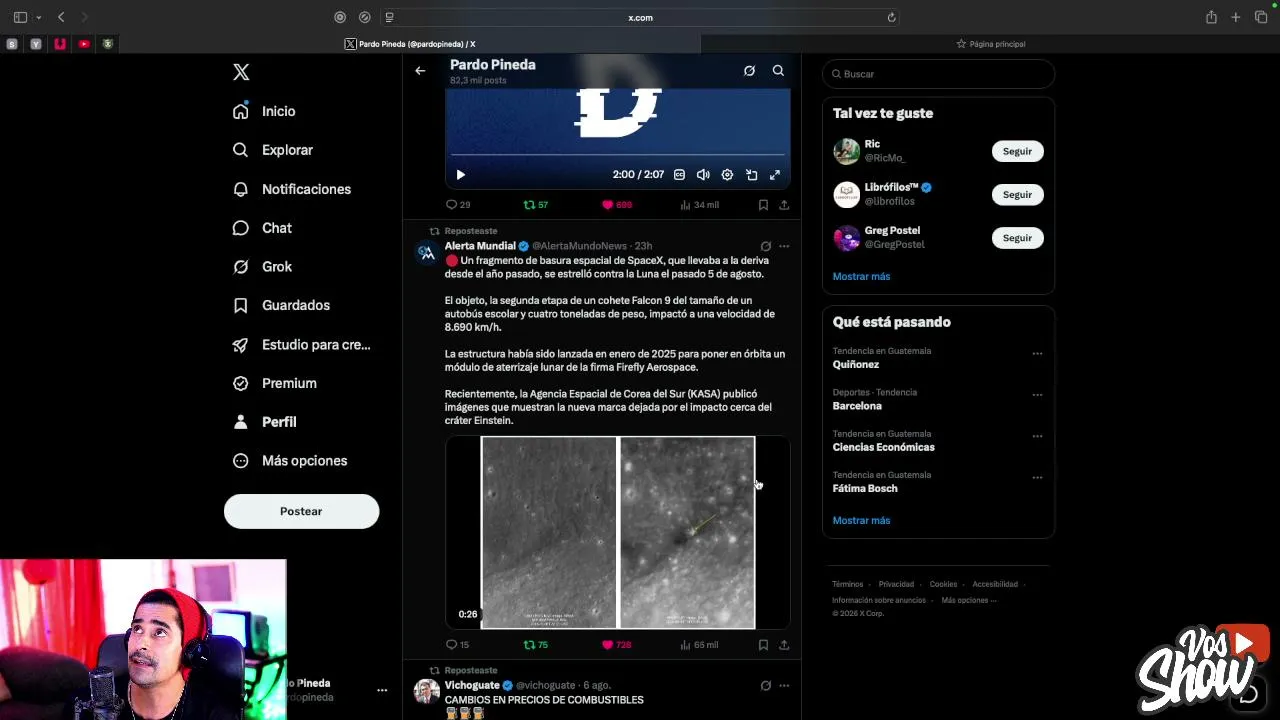The image size is (1280, 720).
Task: Bookmark the Alerta Mundial post
Action: click(x=763, y=645)
